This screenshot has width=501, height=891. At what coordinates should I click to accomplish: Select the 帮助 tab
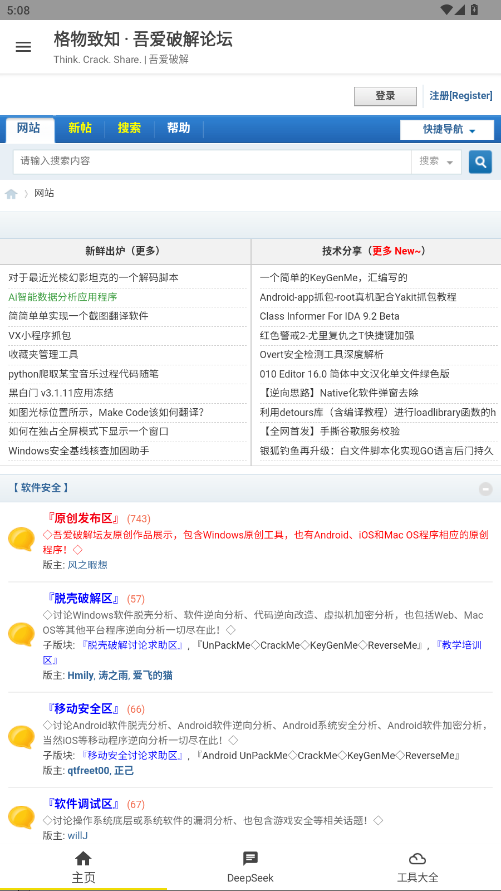click(178, 128)
